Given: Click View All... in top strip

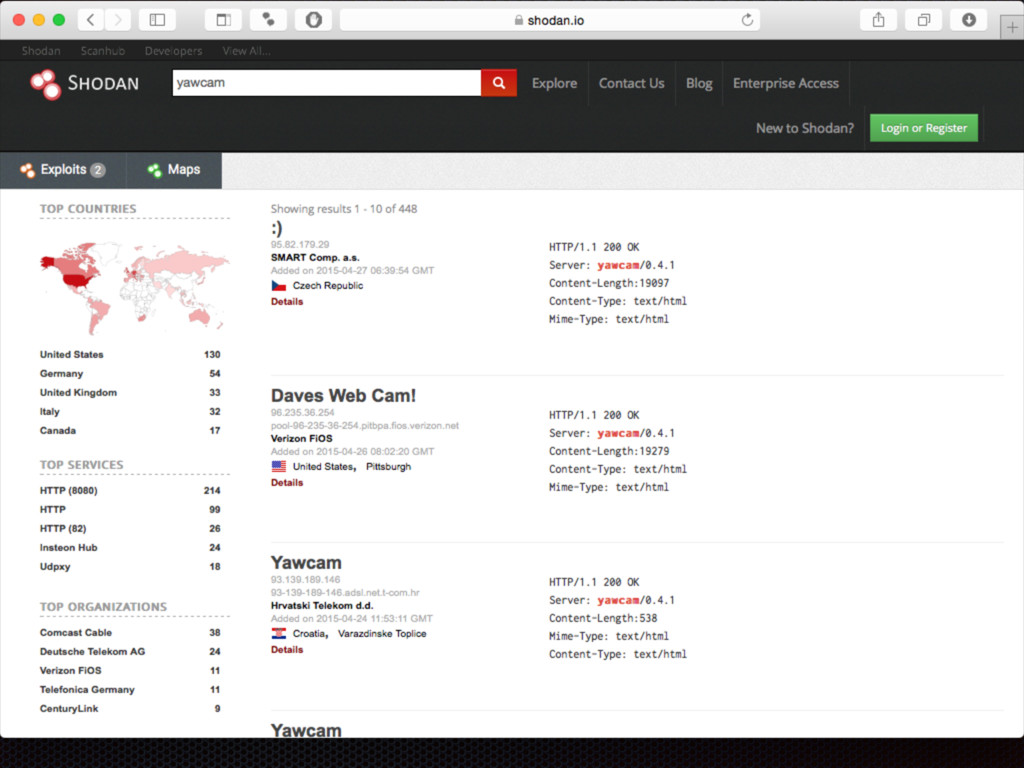Looking at the screenshot, I should coord(246,51).
